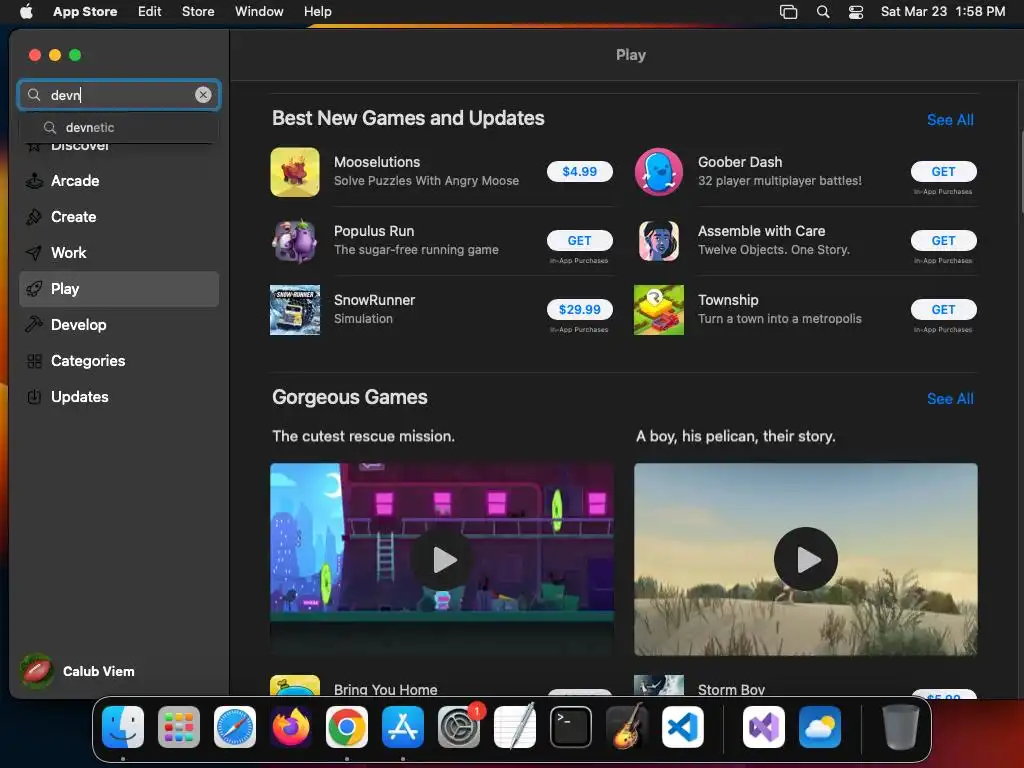1024x768 pixels.
Task: Get the Township game
Action: pyautogui.click(x=943, y=310)
